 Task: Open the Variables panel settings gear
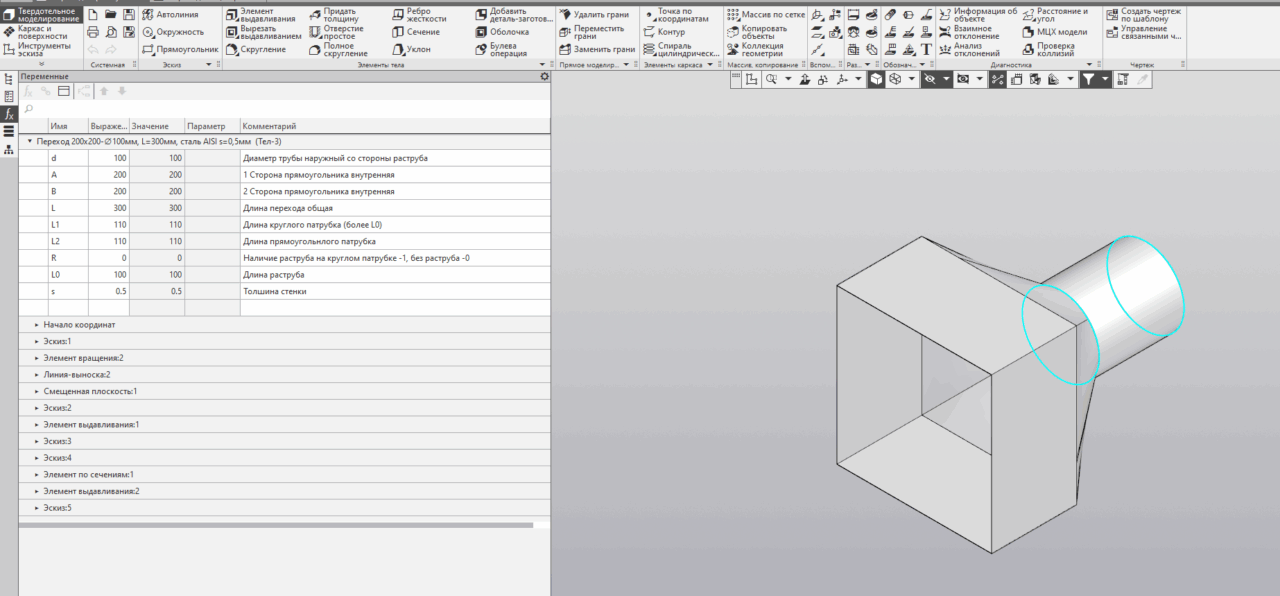click(544, 76)
